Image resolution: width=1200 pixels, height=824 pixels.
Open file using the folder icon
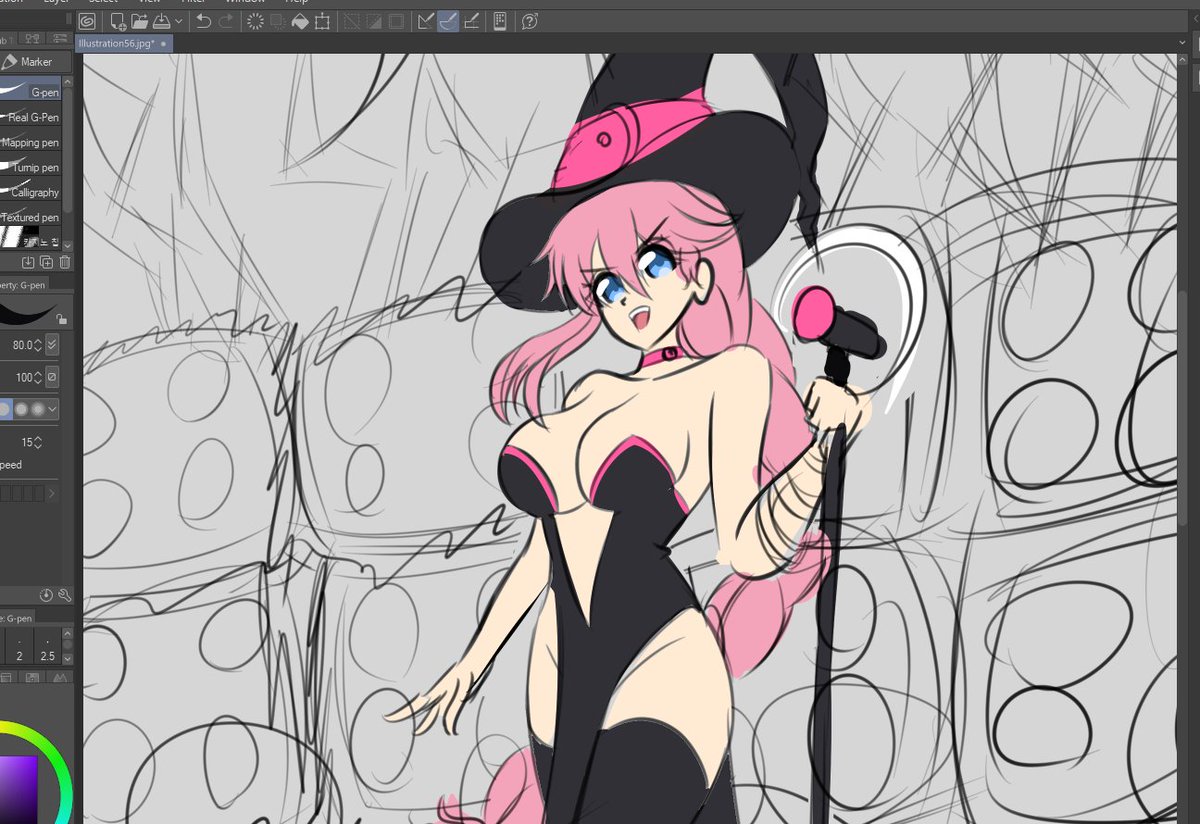pyautogui.click(x=139, y=21)
